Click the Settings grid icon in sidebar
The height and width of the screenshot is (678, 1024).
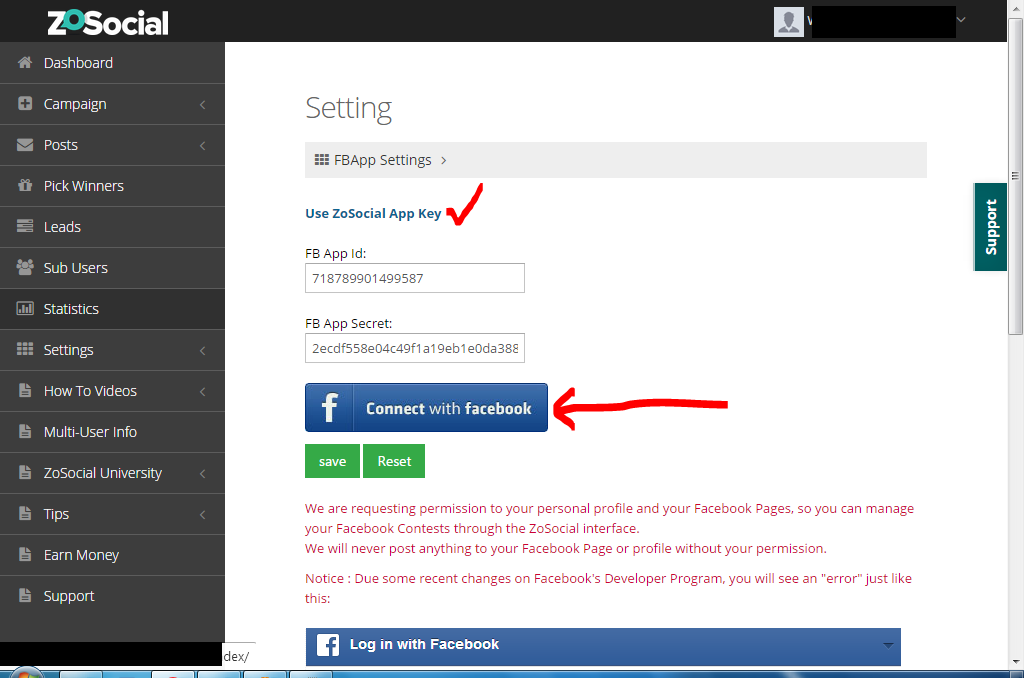point(25,349)
